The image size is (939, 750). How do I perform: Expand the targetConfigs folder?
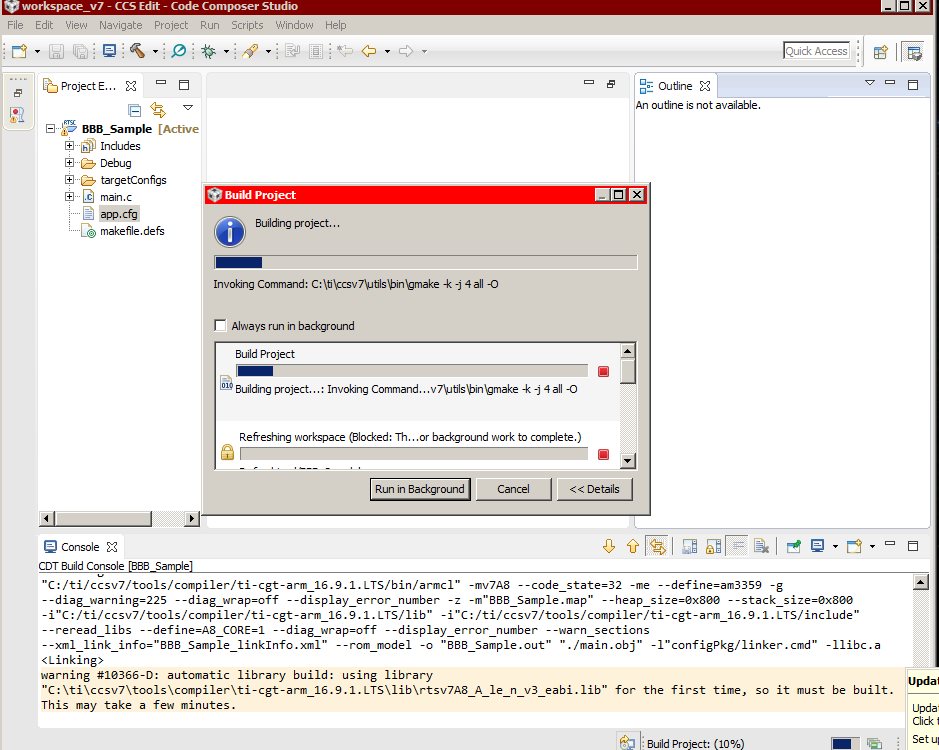tap(69, 179)
